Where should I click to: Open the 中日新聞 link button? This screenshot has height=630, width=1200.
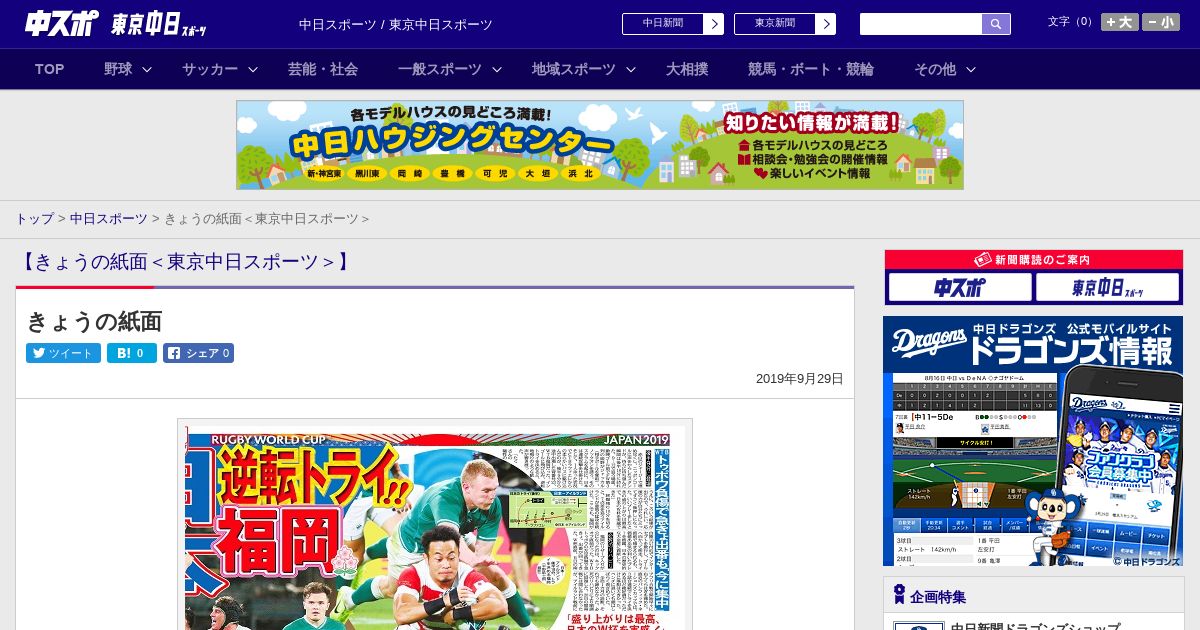663,24
